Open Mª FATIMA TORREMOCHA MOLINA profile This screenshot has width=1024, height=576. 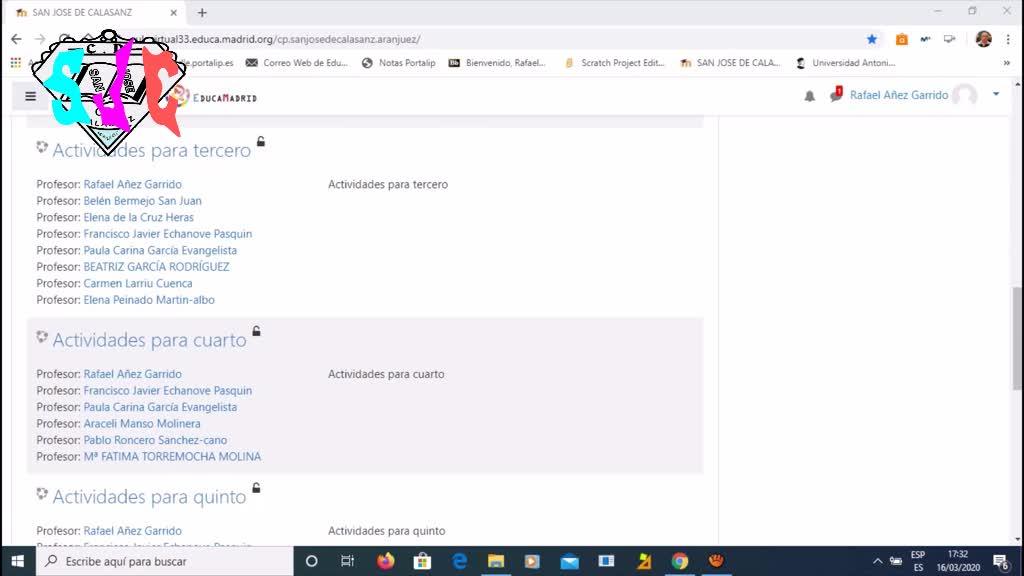172,456
